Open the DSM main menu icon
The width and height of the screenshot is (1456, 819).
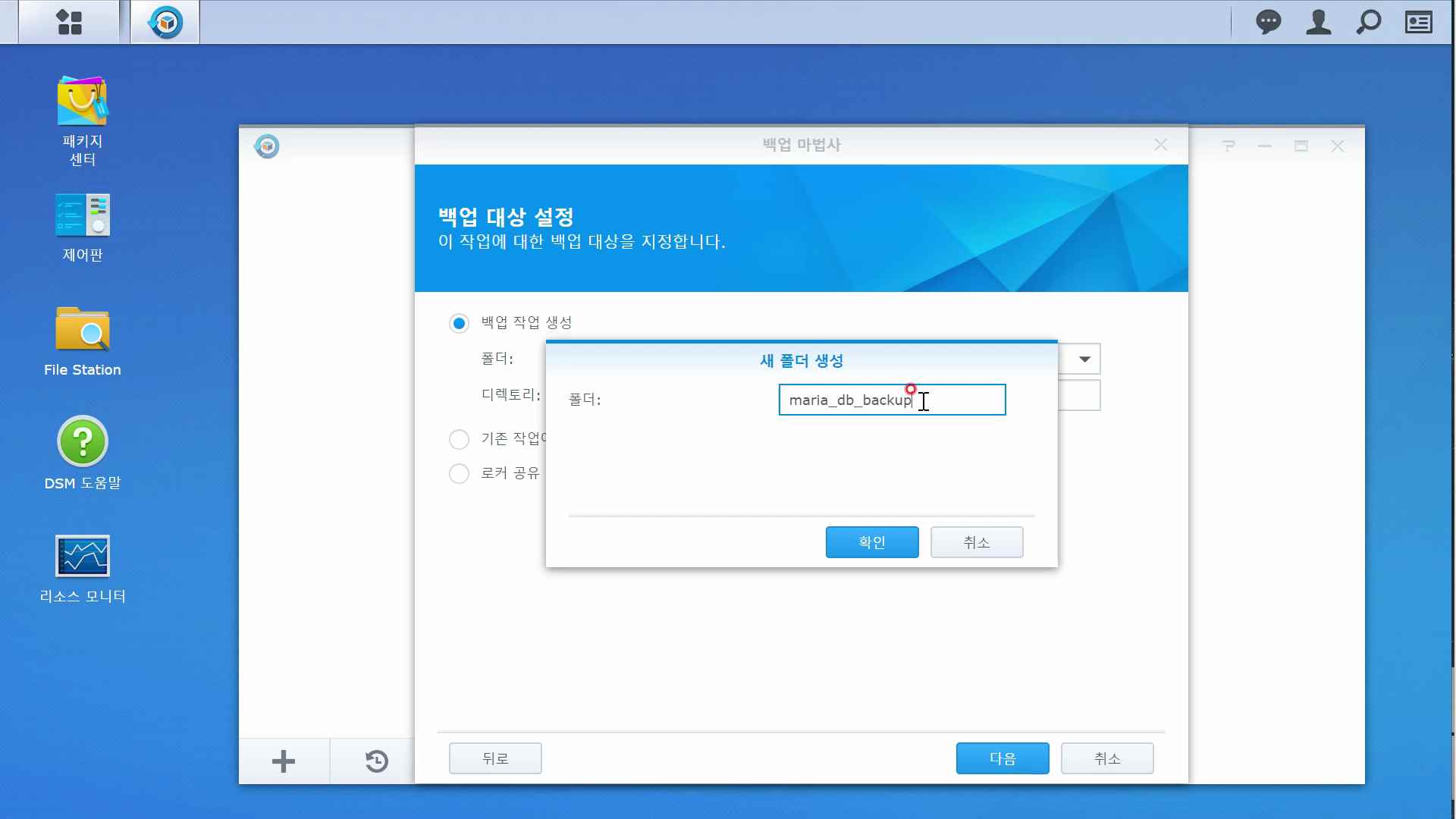pyautogui.click(x=69, y=22)
